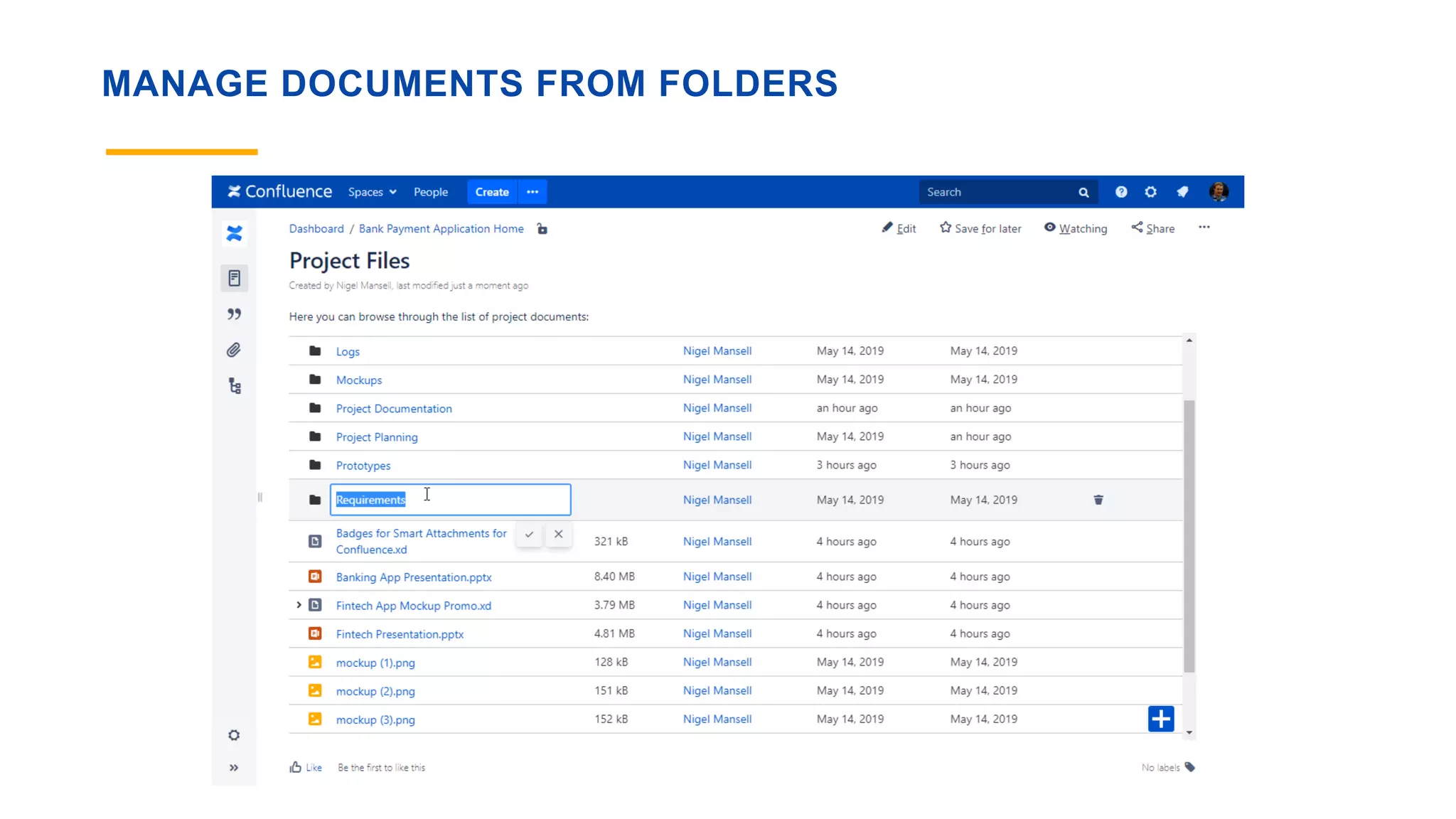1456x819 pixels.
Task: Open the page tree sidebar icon
Action: pyautogui.click(x=235, y=386)
